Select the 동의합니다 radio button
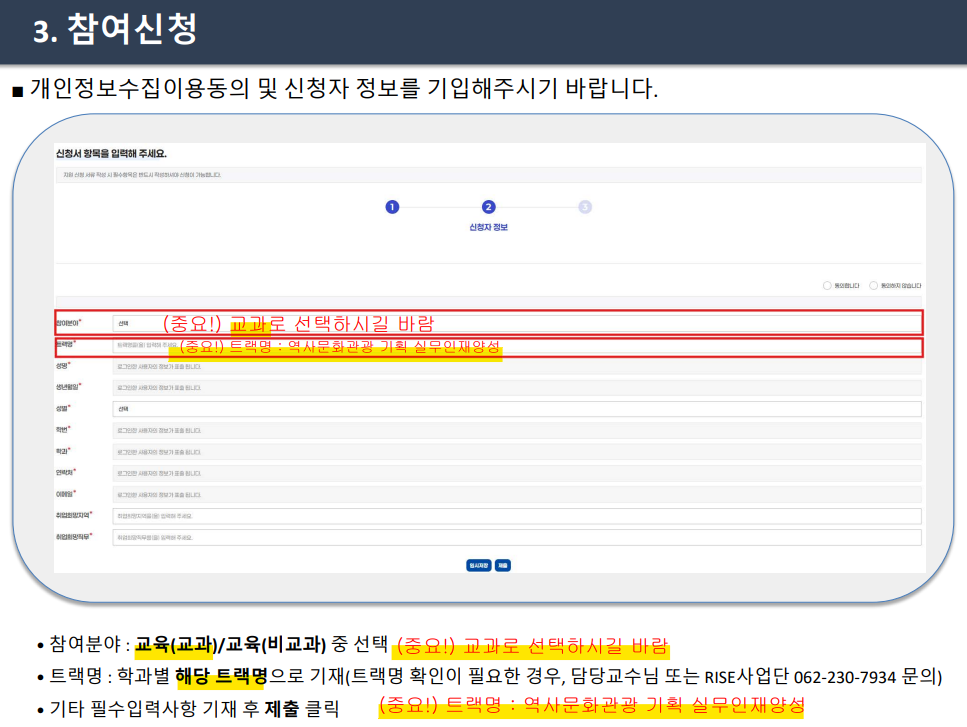The image size is (967, 727). pyautogui.click(x=827, y=285)
